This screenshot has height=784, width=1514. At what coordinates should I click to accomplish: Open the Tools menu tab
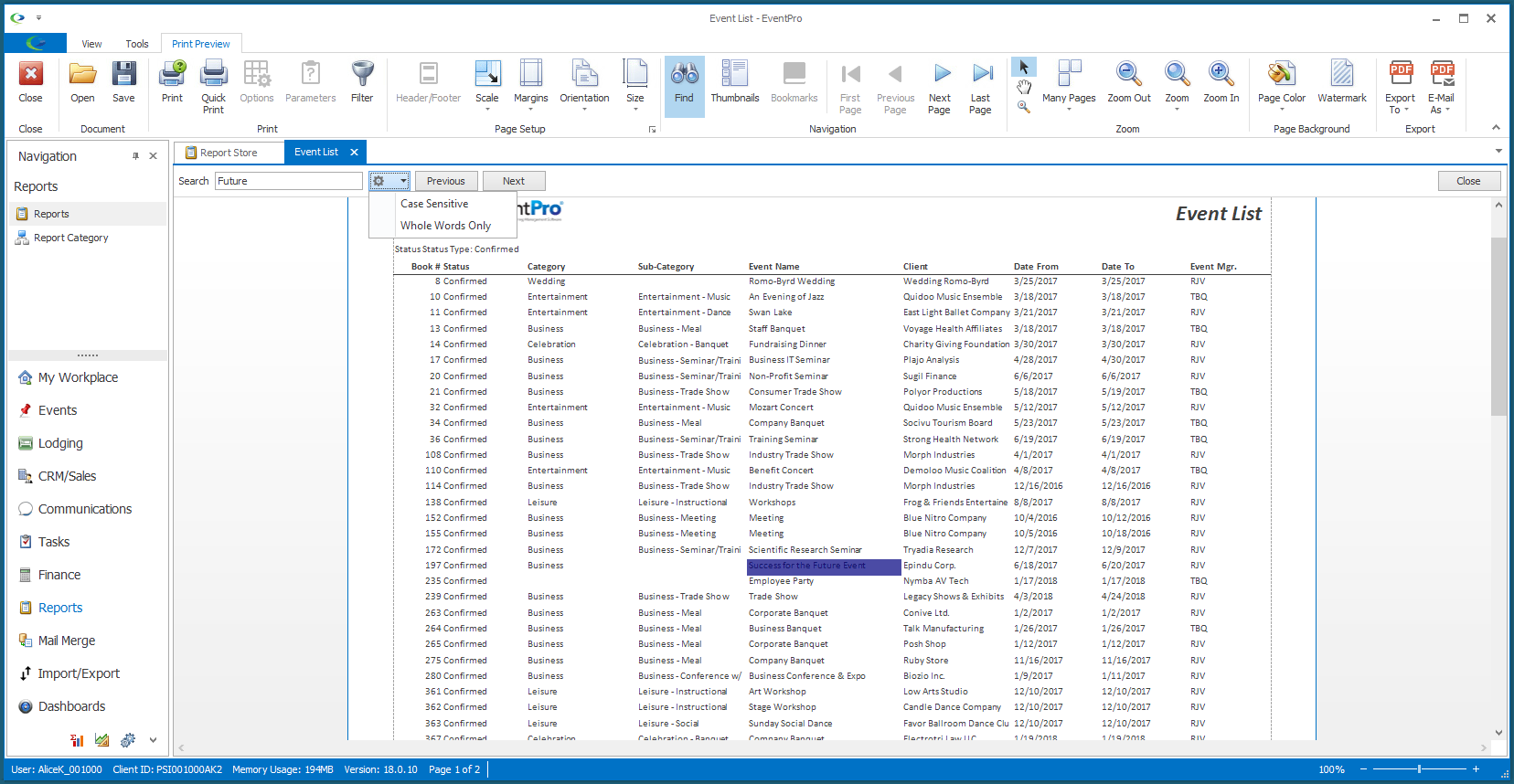[x=137, y=44]
